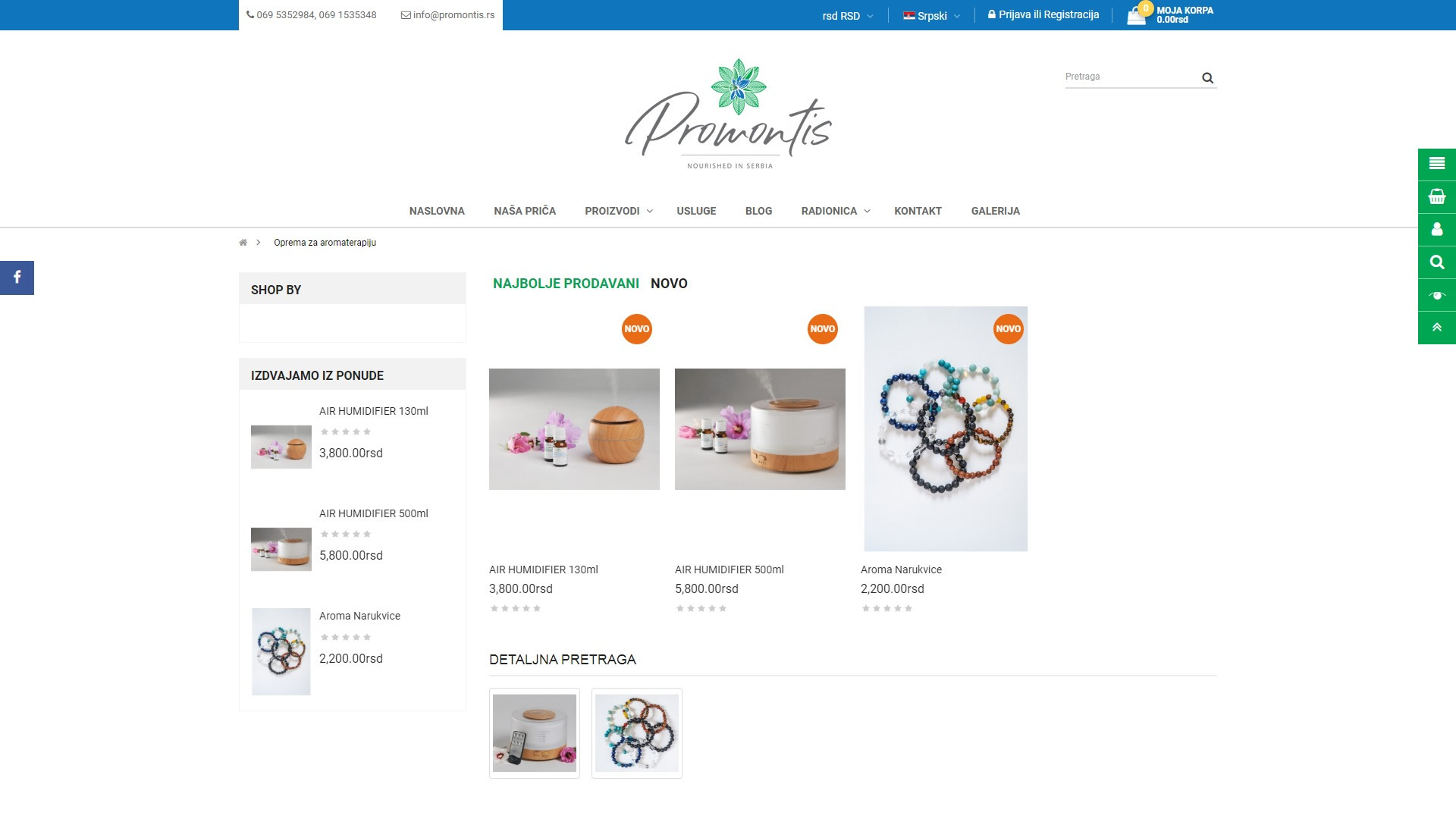Click the green sidebar search icon
1456x819 pixels.
click(x=1436, y=262)
